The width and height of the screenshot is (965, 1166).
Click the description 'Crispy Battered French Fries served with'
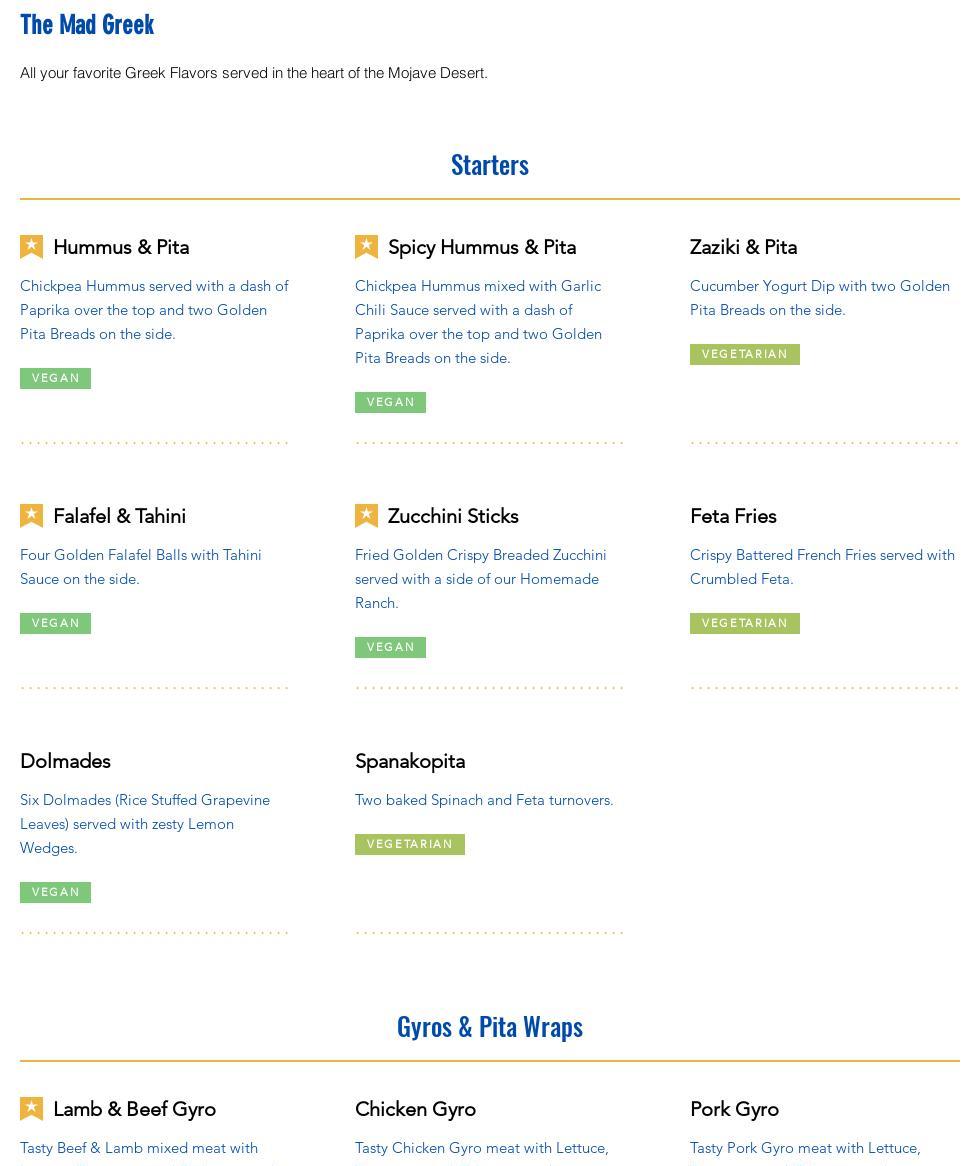(x=822, y=555)
